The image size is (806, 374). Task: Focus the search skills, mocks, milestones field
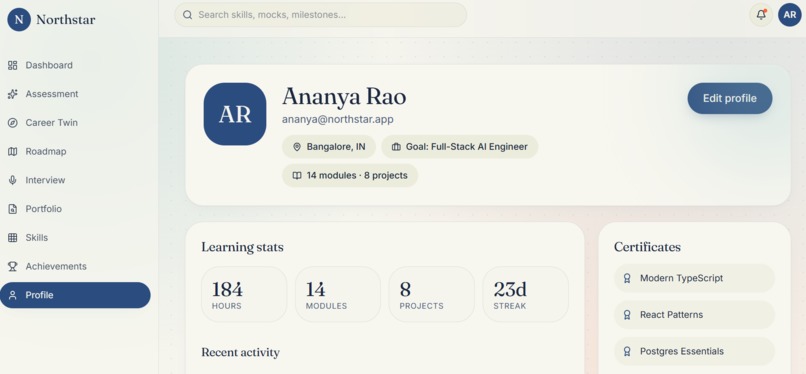321,15
